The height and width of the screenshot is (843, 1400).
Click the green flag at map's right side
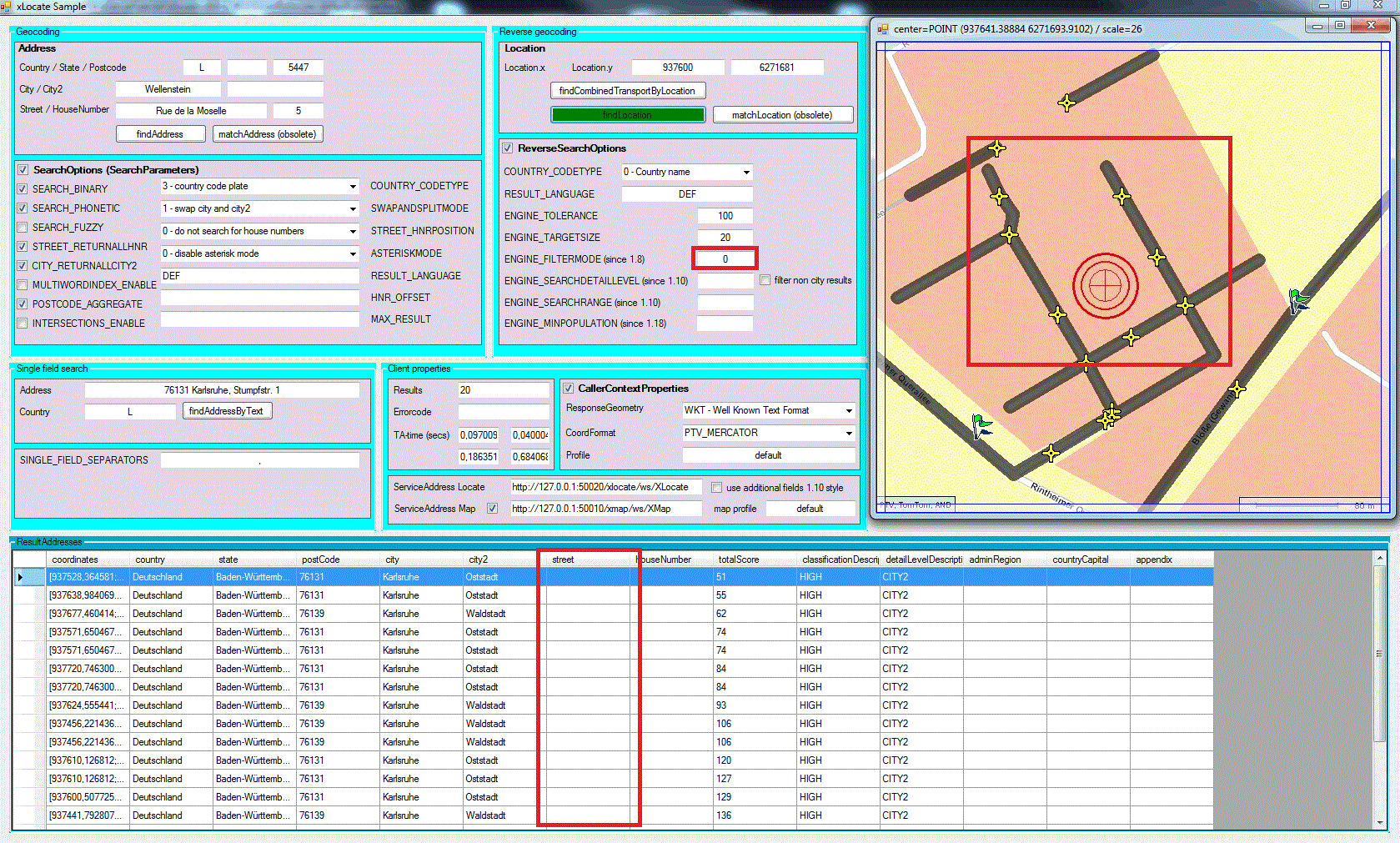pos(1298,299)
